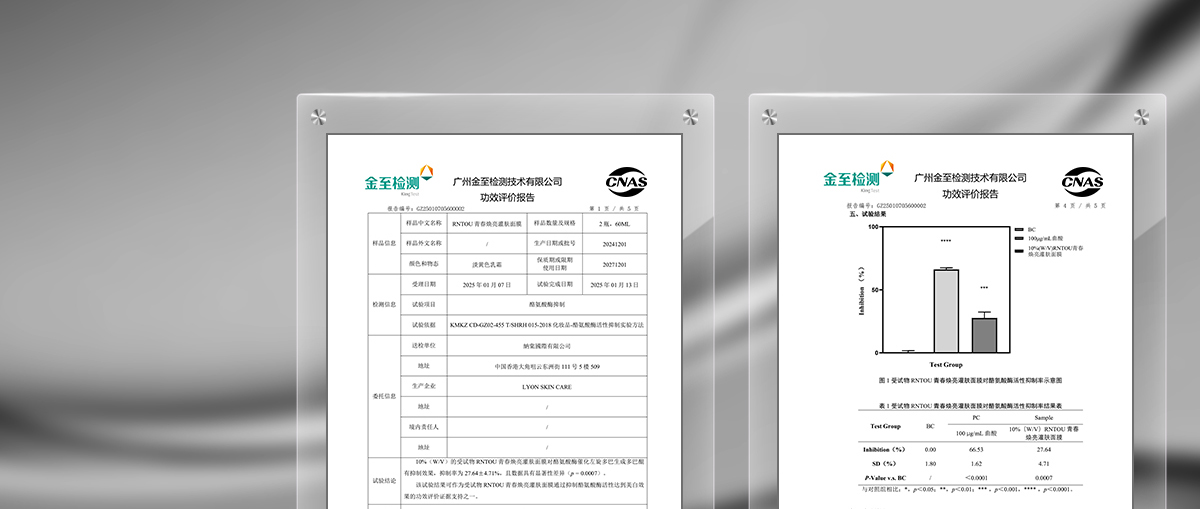
Task: Click the top-right screw of the left frame
Action: point(691,116)
